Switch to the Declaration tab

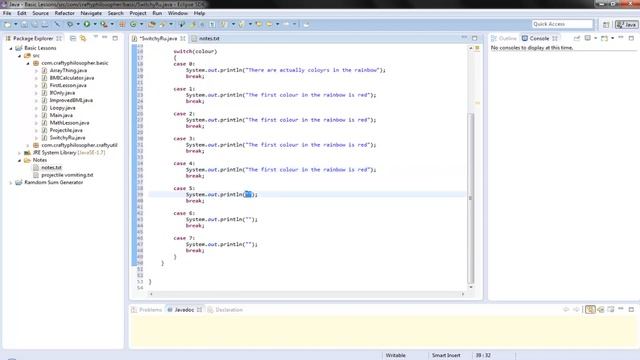pos(225,310)
